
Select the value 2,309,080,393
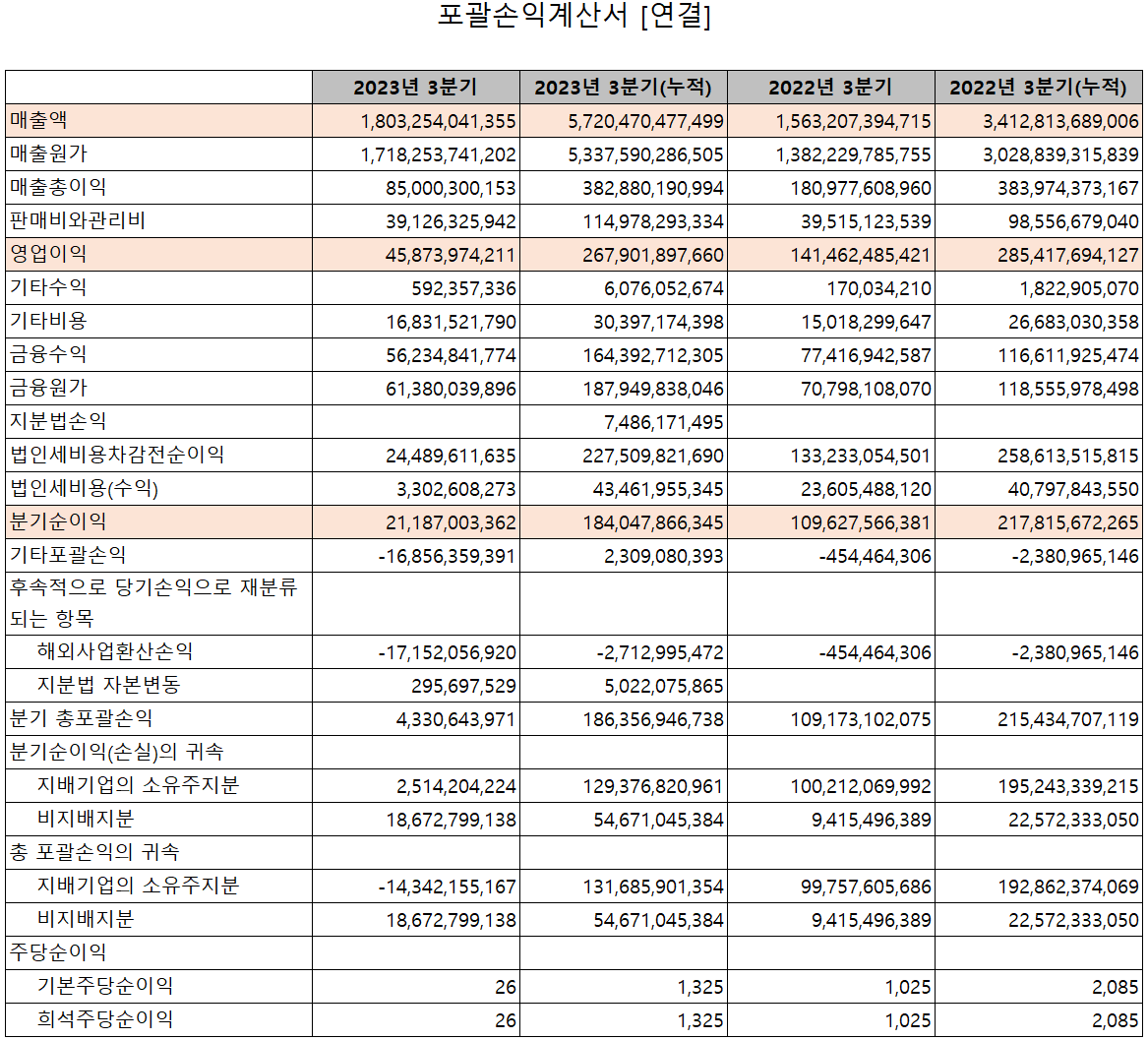(664, 556)
